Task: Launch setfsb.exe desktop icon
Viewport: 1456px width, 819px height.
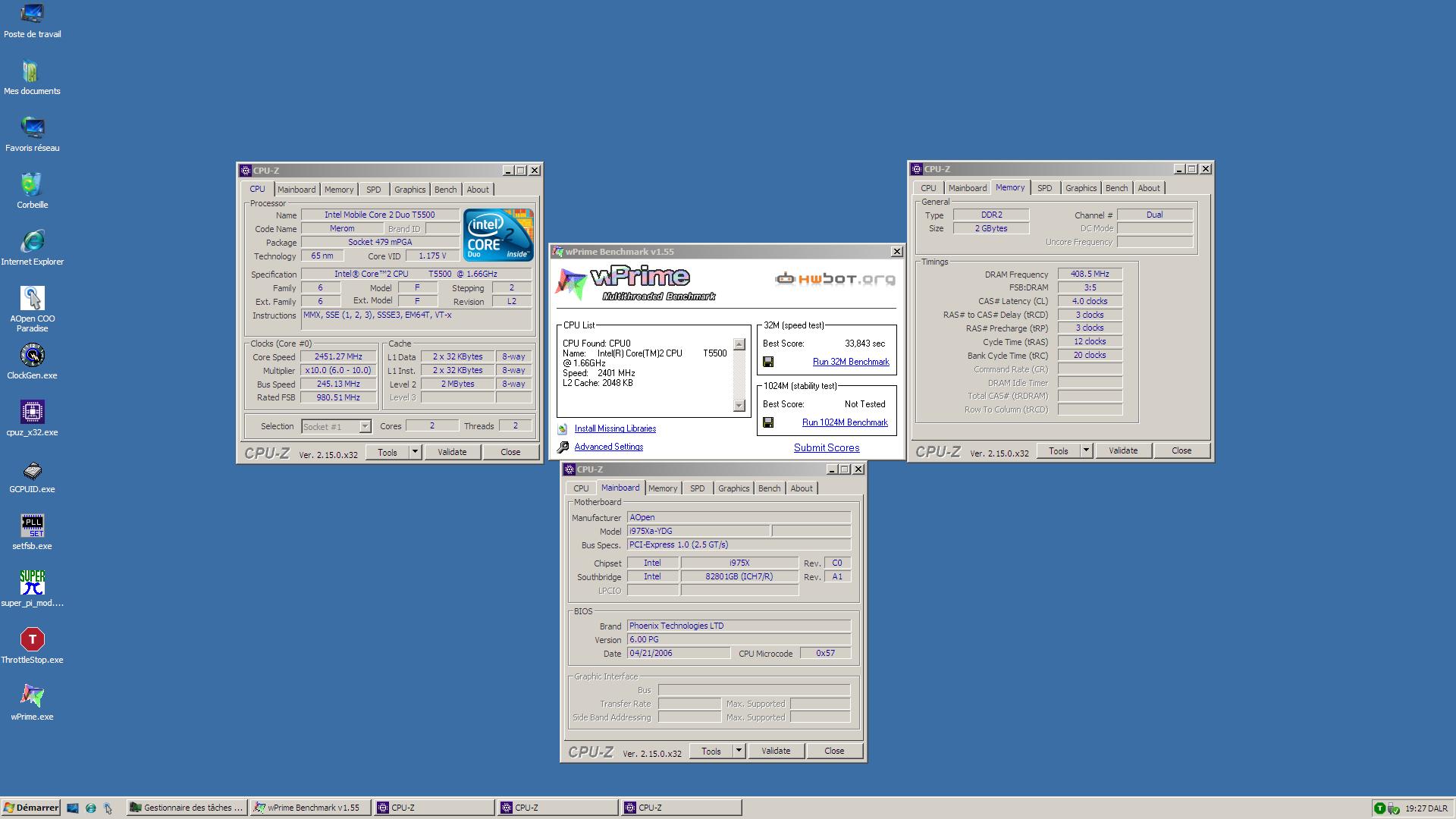Action: click(x=32, y=532)
